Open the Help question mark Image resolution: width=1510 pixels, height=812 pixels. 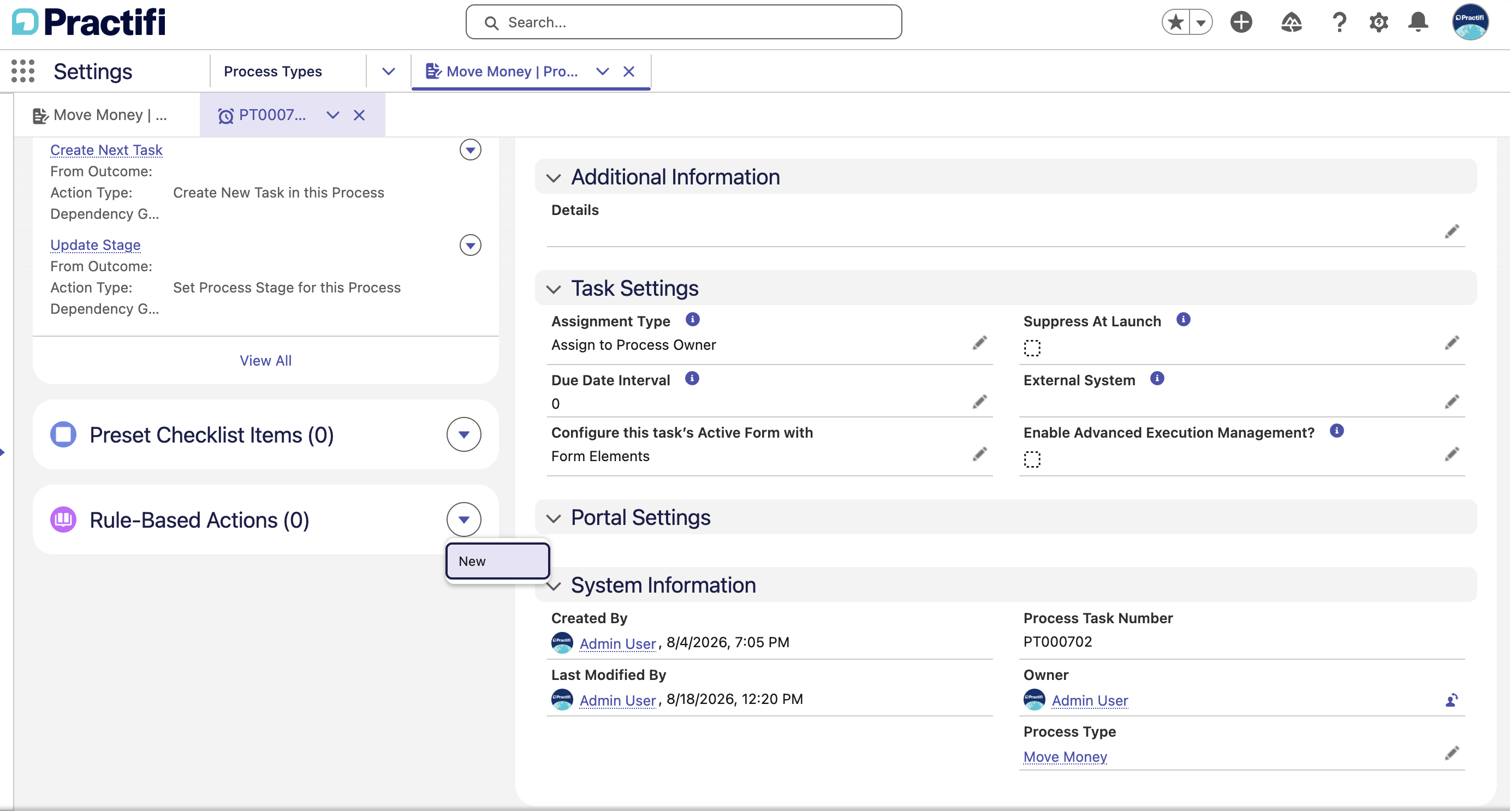point(1339,22)
